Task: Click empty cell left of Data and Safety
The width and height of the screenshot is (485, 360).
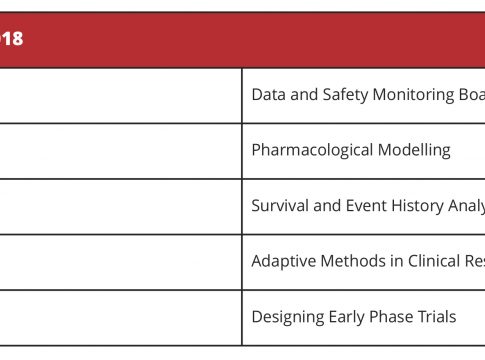Action: pyautogui.click(x=120, y=95)
